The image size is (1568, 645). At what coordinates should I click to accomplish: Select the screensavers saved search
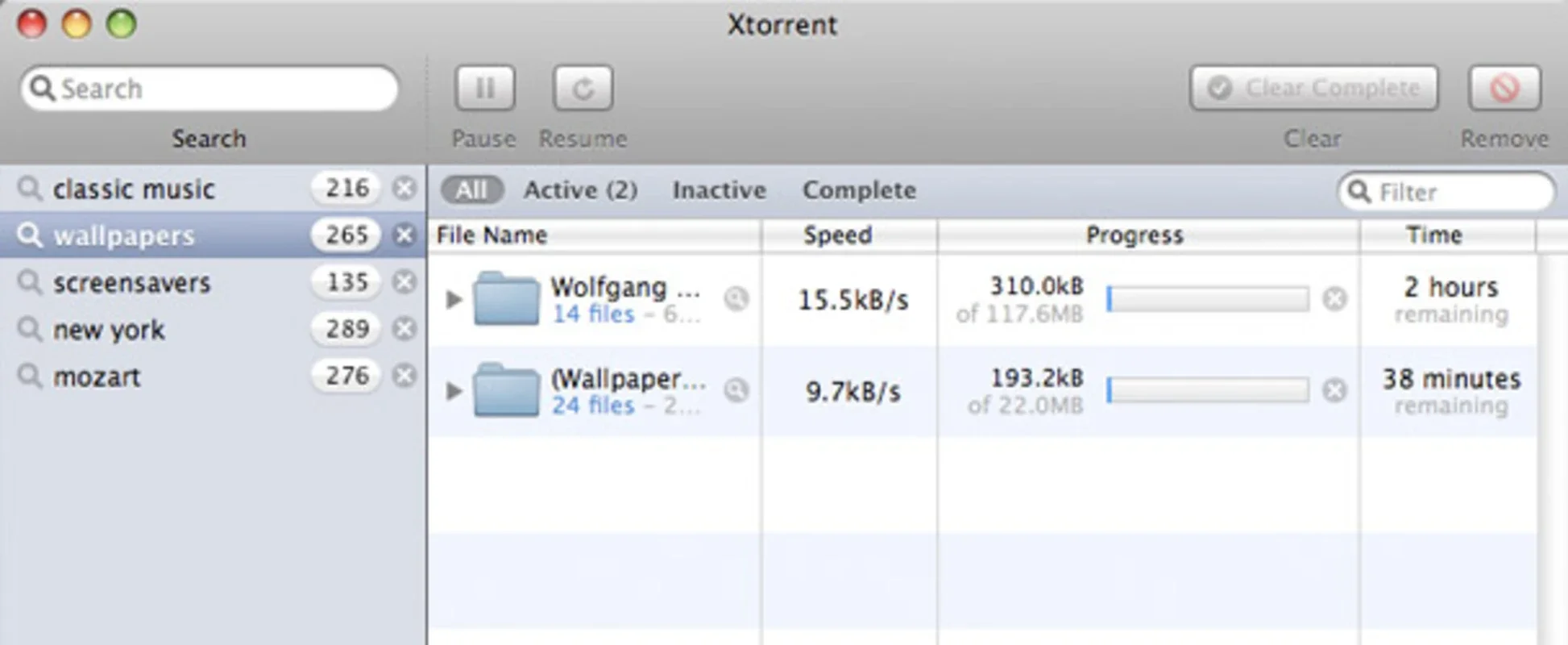(x=213, y=282)
